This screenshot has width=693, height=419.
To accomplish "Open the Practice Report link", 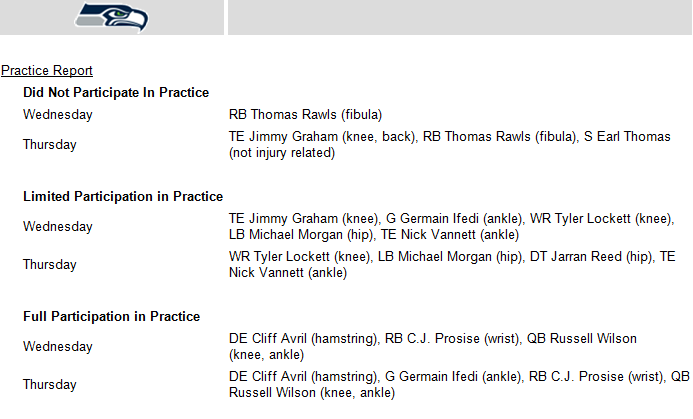I will pos(47,70).
